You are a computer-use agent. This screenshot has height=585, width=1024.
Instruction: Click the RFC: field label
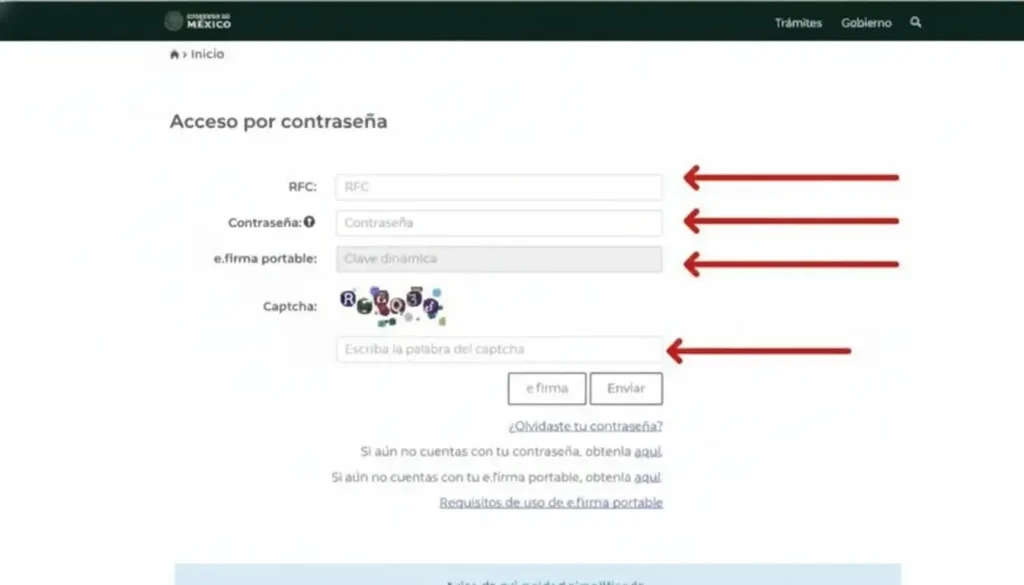click(302, 187)
